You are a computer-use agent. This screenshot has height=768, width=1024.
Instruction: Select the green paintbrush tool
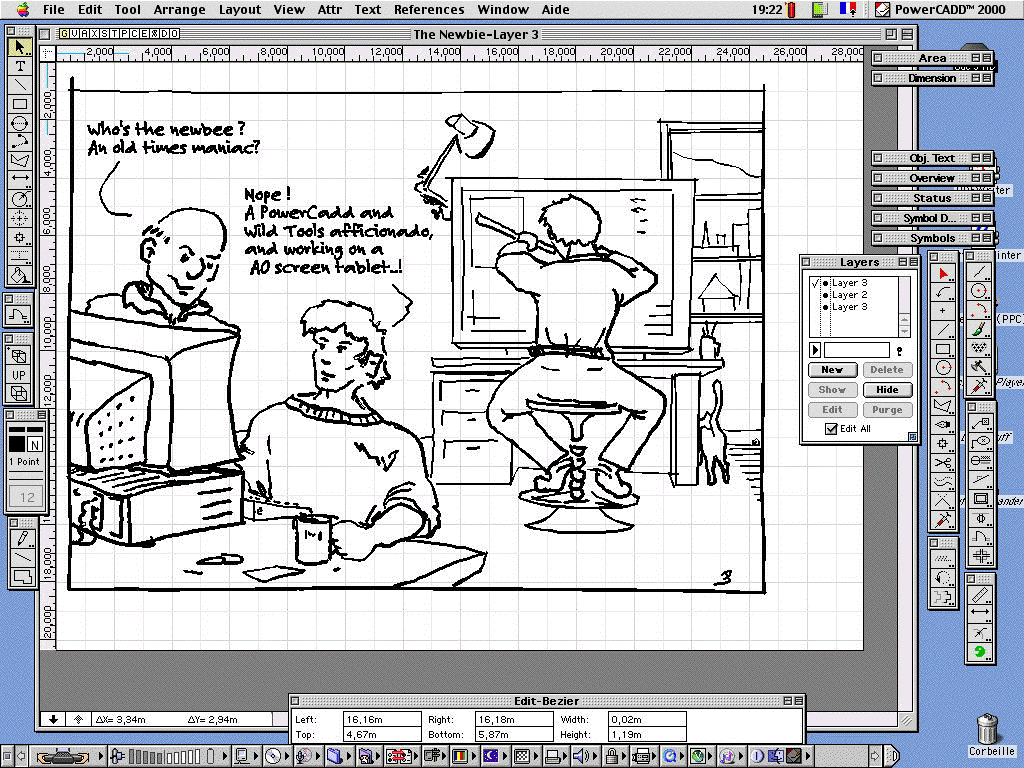tap(979, 328)
